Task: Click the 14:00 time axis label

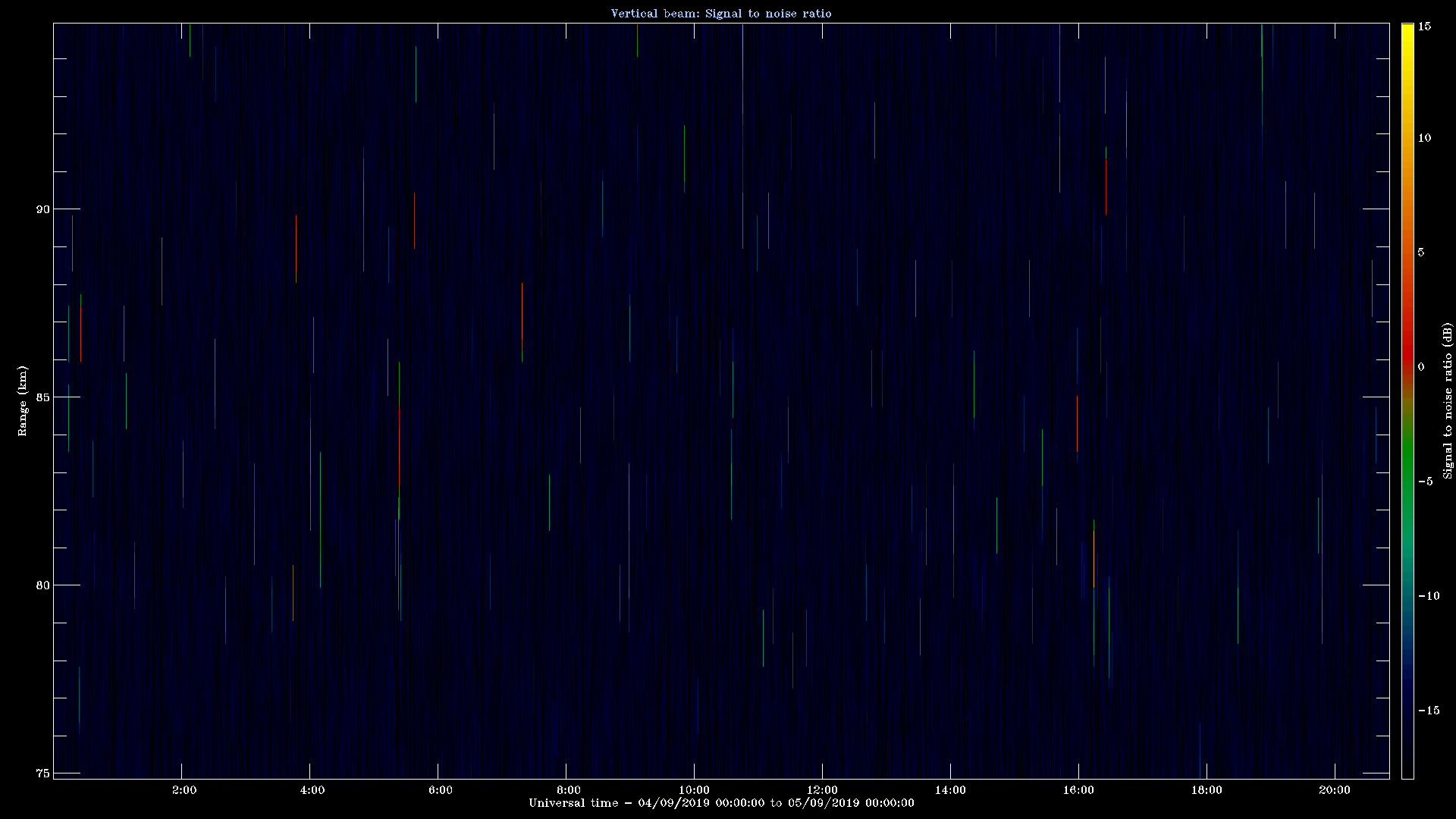Action: click(950, 790)
